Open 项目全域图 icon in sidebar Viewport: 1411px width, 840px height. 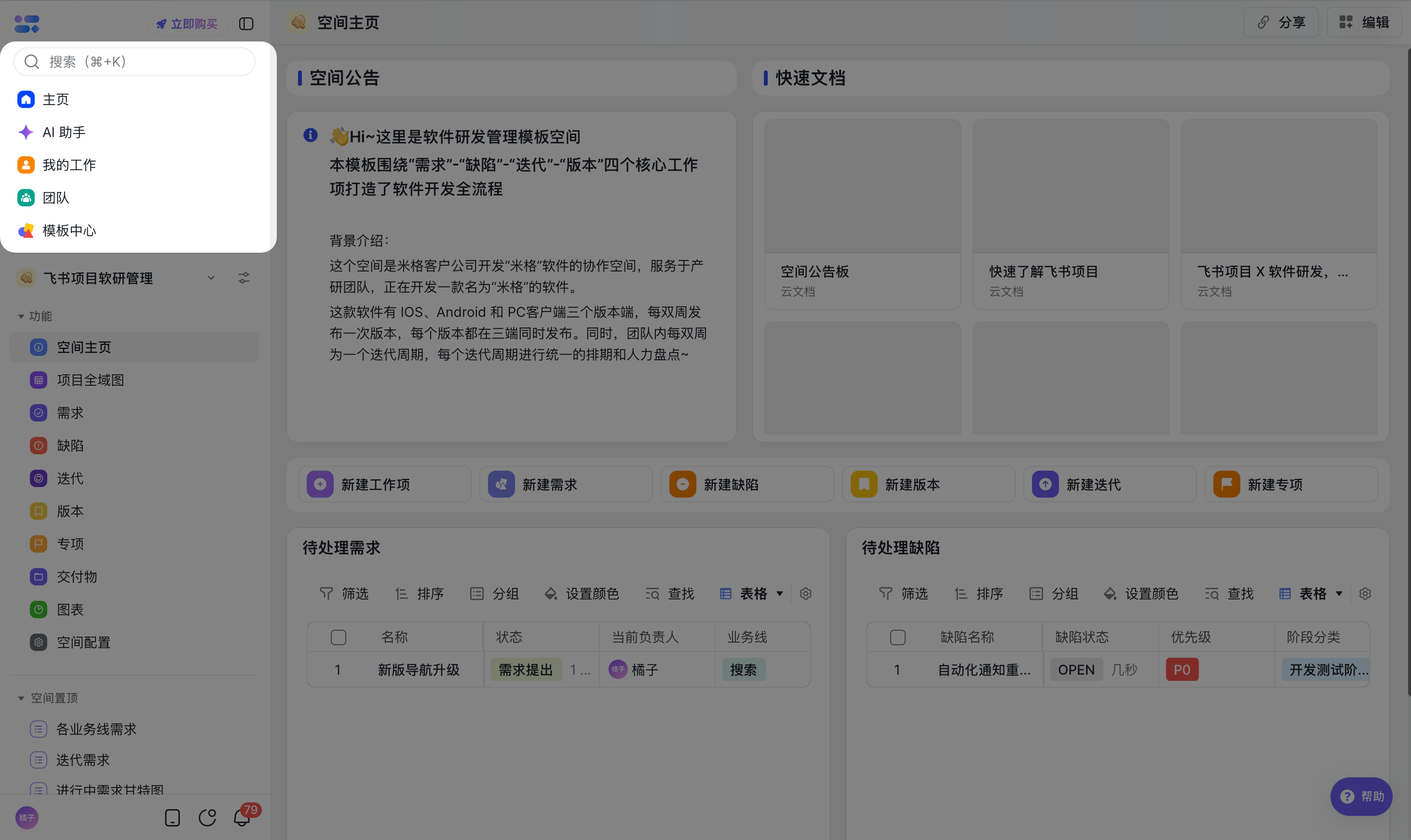[39, 380]
